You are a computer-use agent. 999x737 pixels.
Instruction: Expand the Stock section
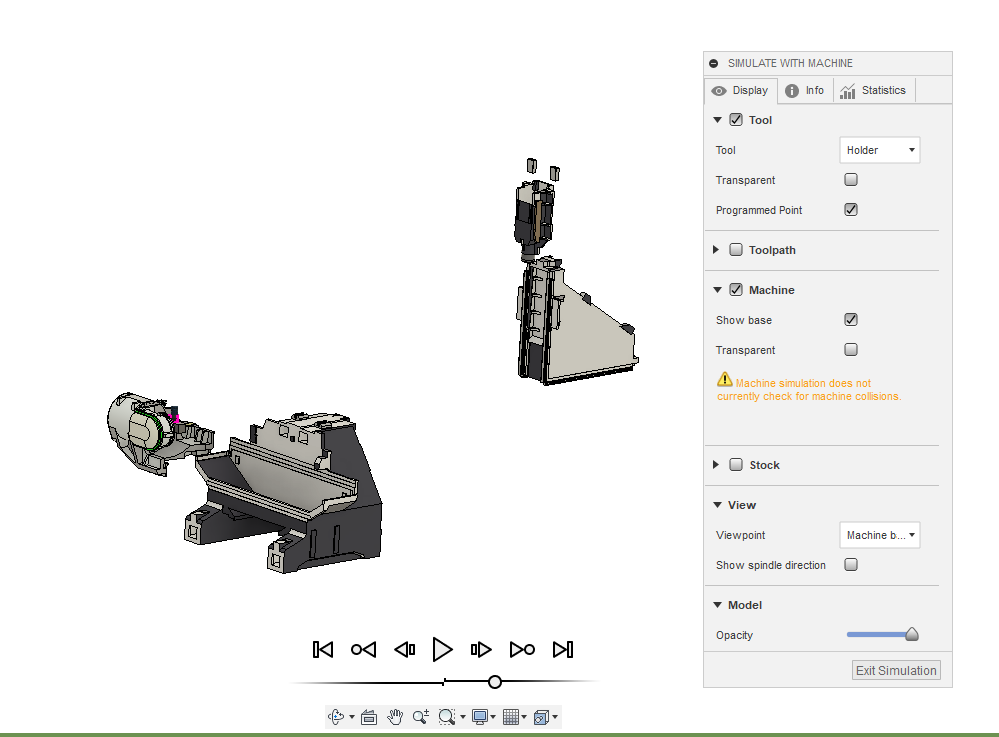pos(716,464)
